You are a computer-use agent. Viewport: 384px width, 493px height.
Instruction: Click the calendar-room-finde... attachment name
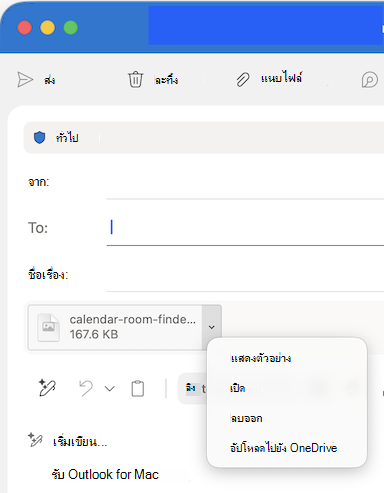[x=133, y=319]
